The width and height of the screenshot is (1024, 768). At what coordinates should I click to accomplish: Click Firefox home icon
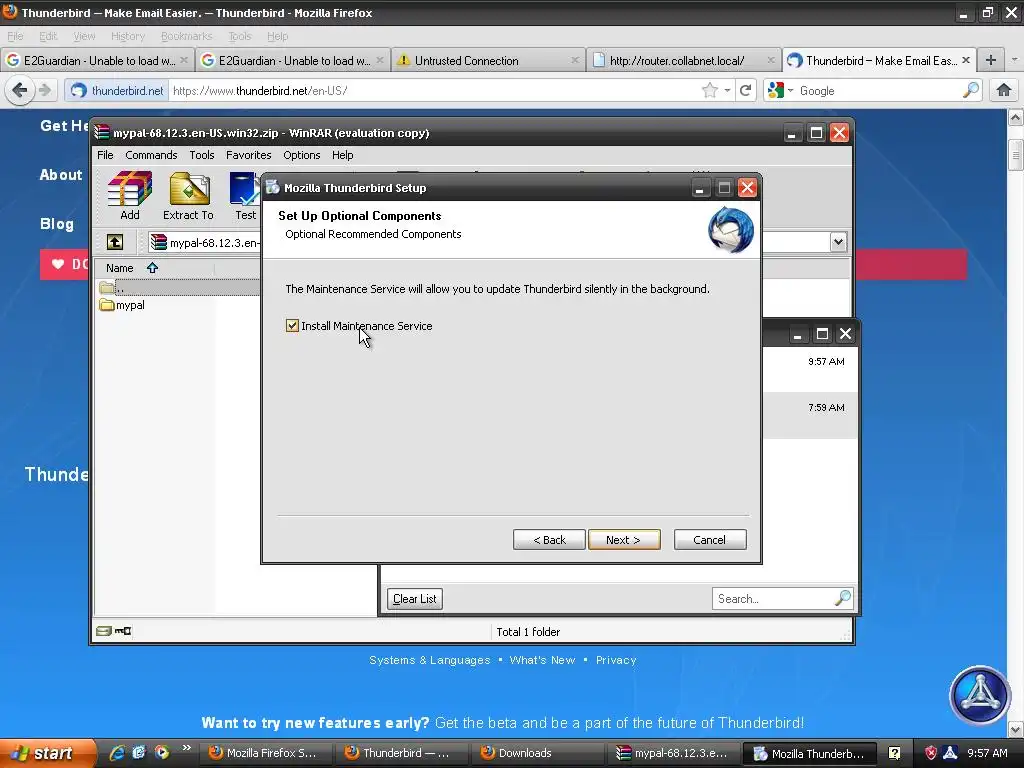pyautogui.click(x=1004, y=90)
